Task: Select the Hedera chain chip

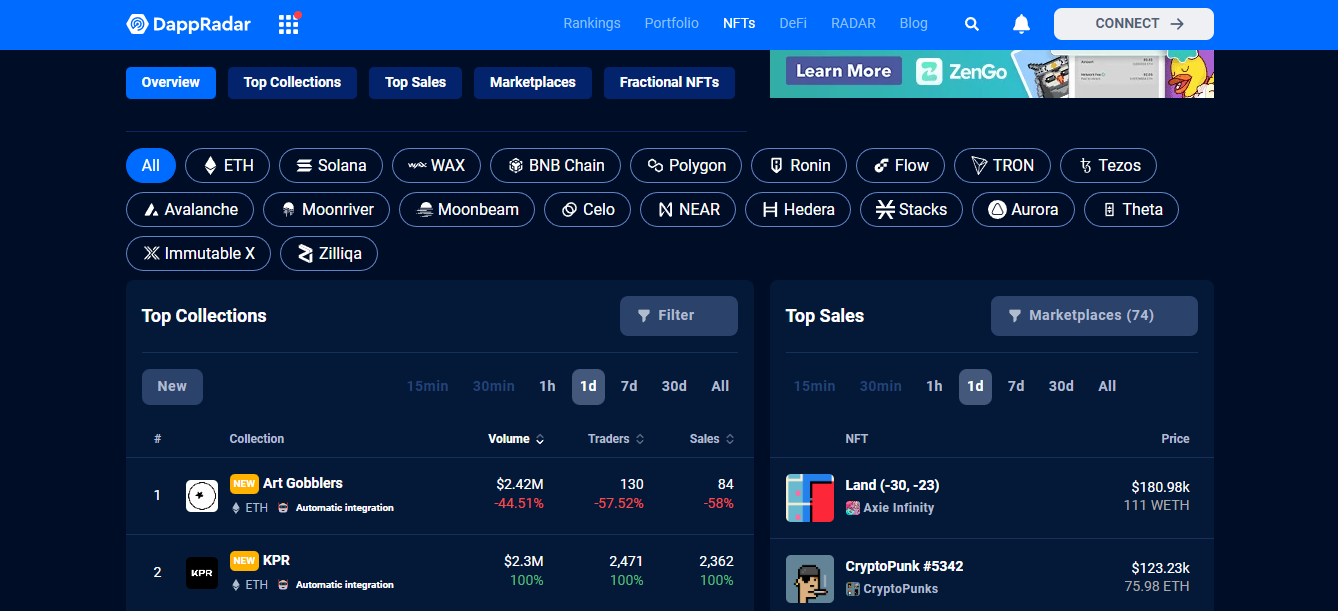Action: pyautogui.click(x=798, y=209)
